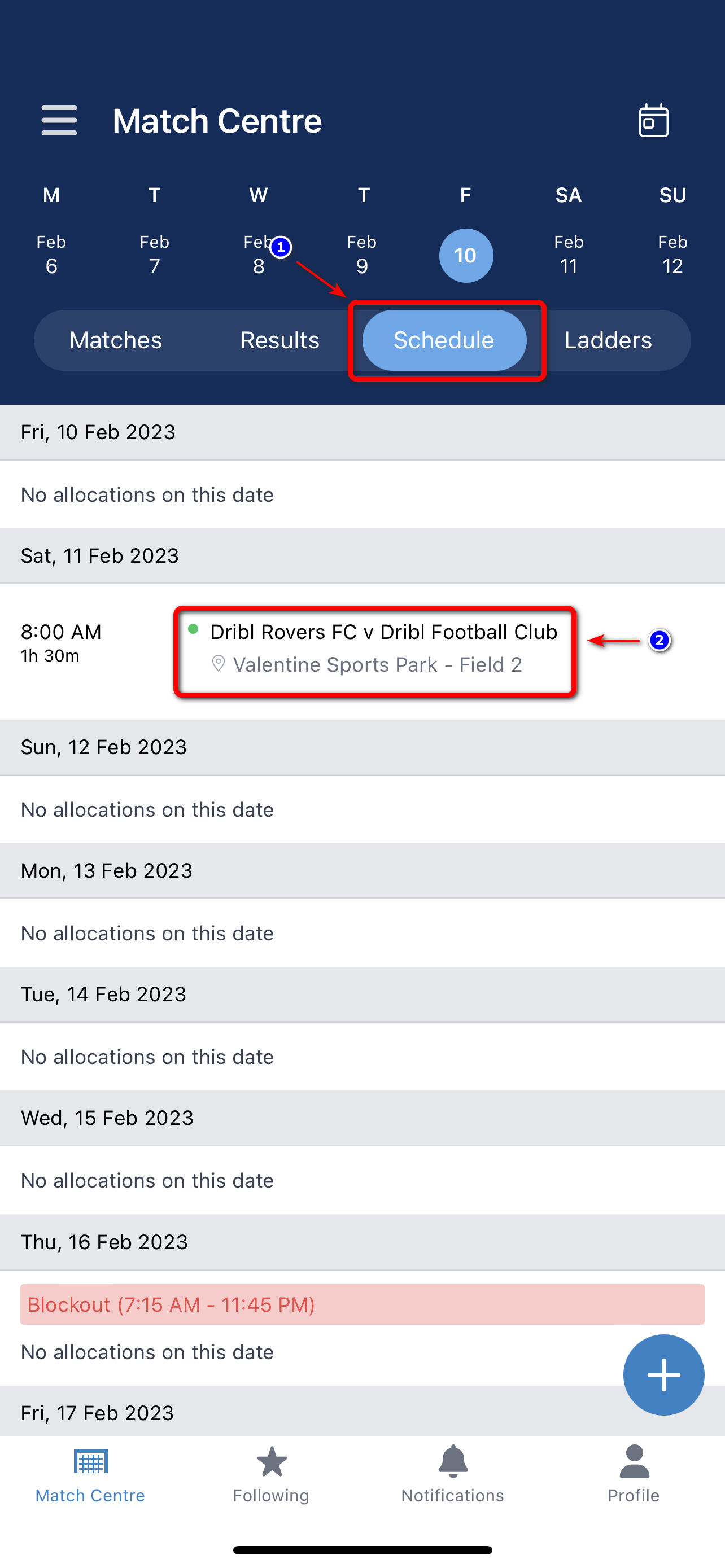Switch to the Matches tab
The height and width of the screenshot is (1568, 725).
[x=115, y=340]
